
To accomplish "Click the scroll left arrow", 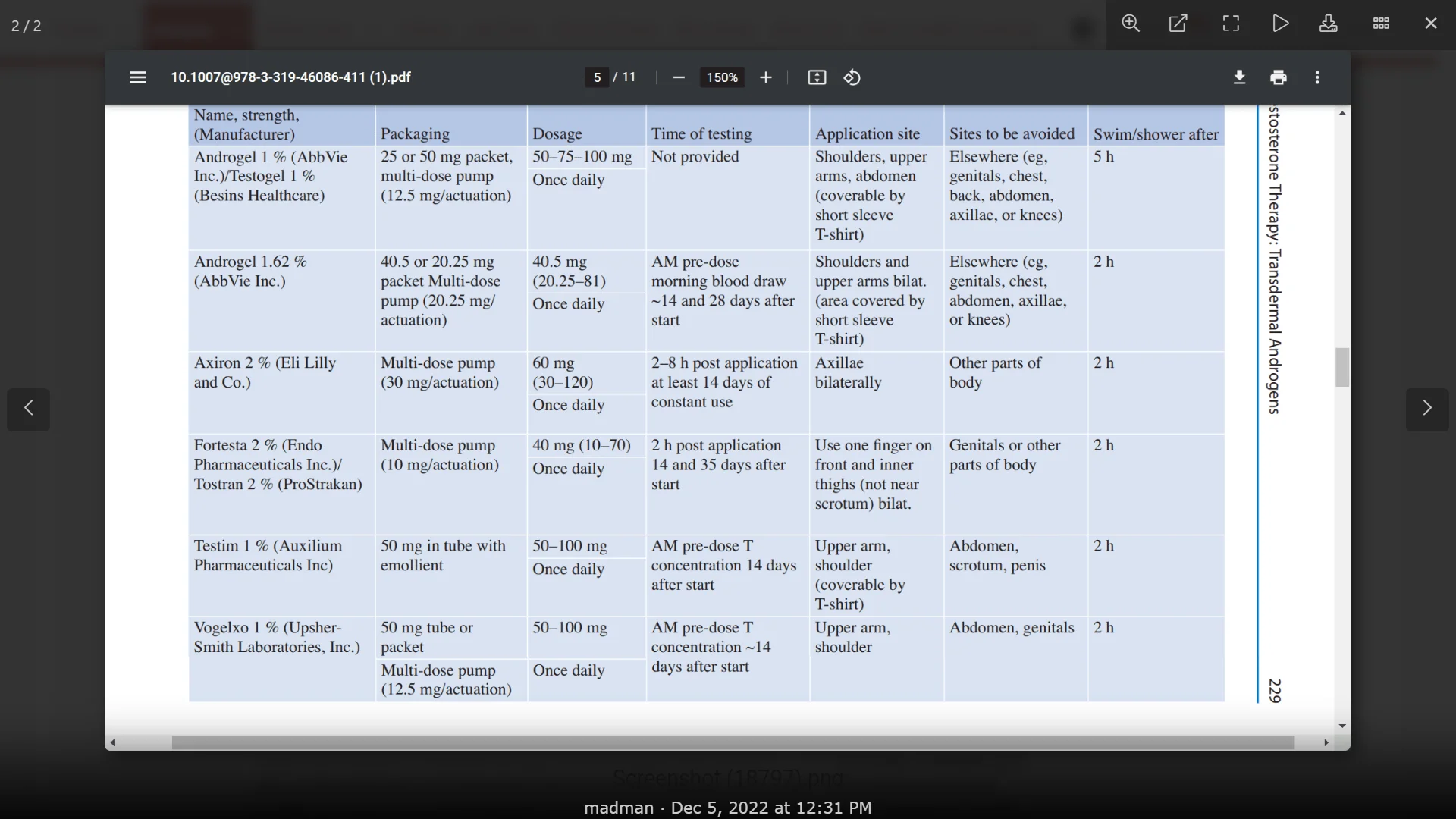I will pyautogui.click(x=113, y=743).
